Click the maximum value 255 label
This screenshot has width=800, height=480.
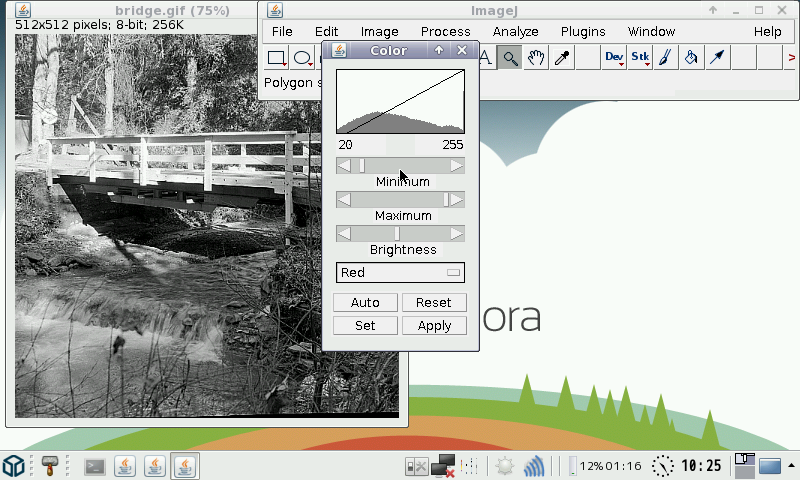(x=453, y=145)
